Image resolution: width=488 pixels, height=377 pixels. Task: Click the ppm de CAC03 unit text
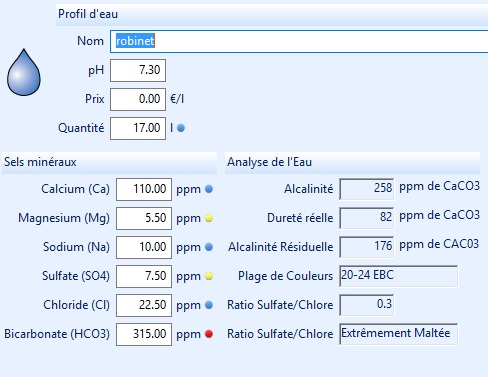(x=439, y=244)
